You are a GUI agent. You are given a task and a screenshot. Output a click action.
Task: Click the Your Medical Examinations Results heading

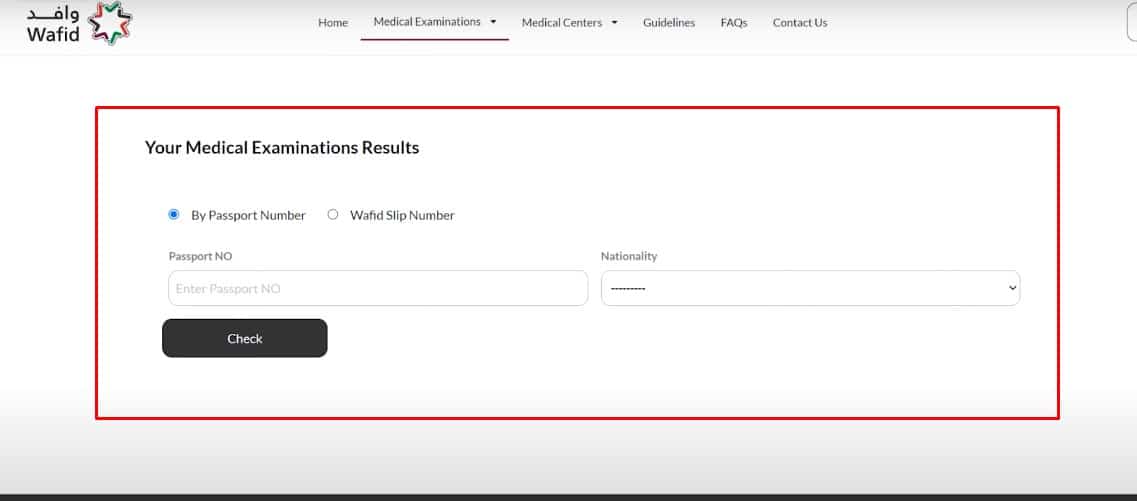click(282, 148)
